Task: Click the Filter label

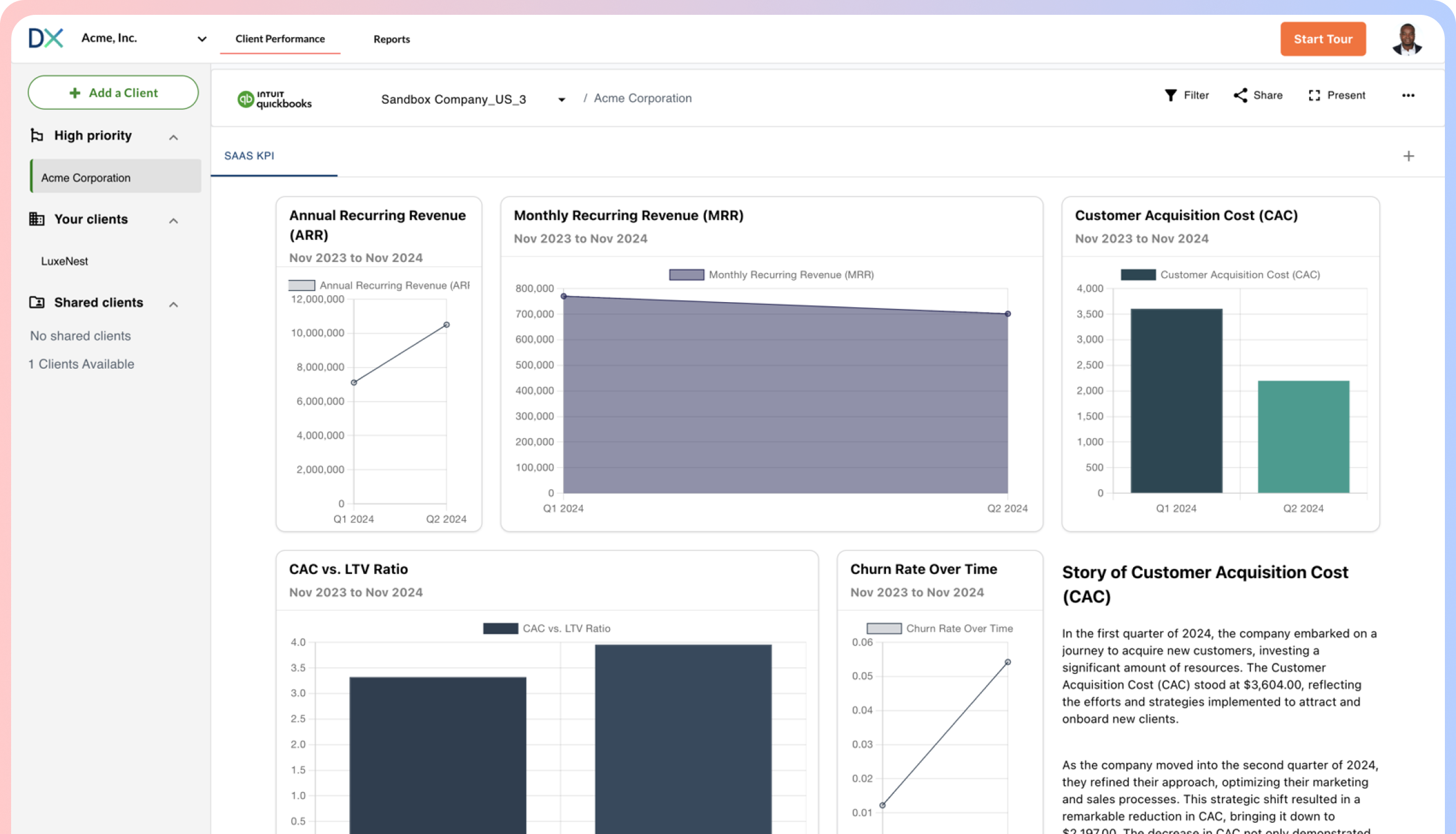Action: tap(1196, 95)
